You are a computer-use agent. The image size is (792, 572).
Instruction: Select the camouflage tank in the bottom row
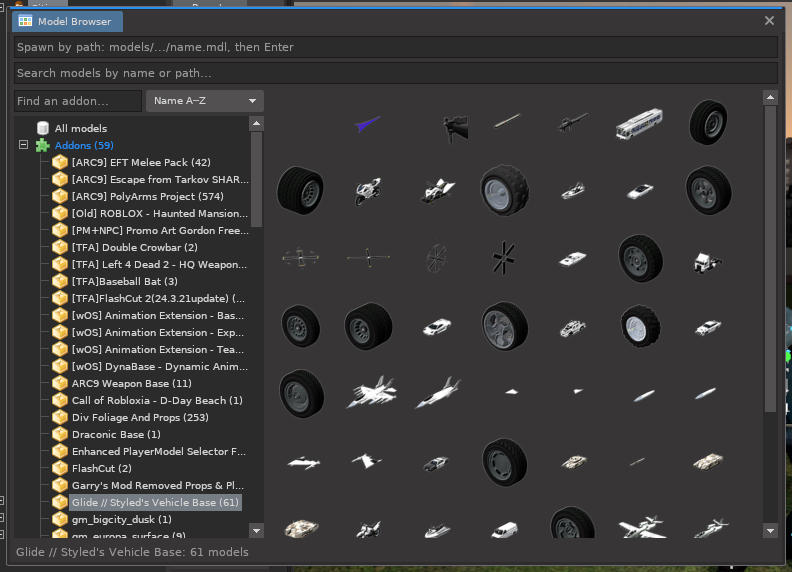click(302, 528)
